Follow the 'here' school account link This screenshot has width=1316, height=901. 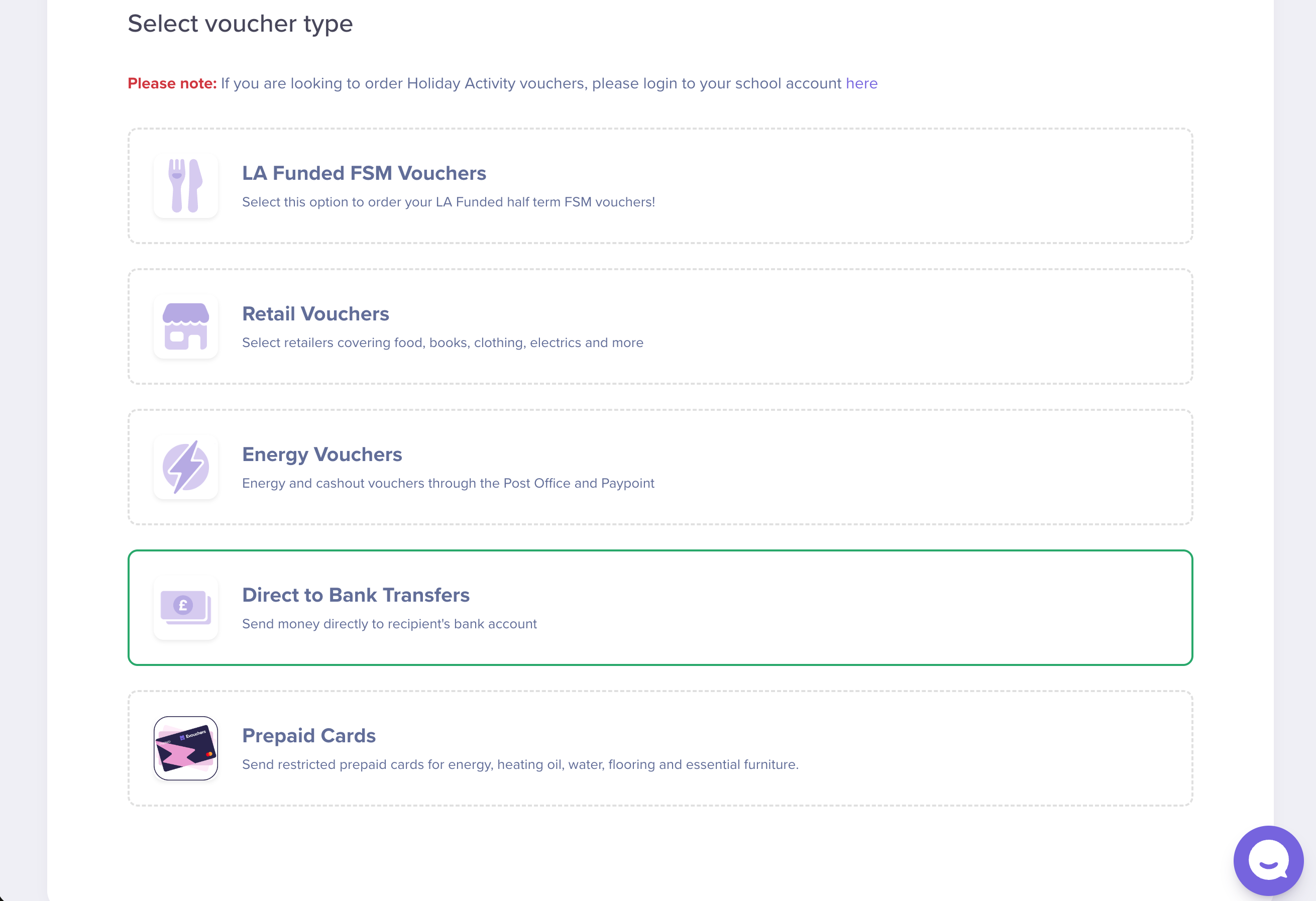(861, 83)
